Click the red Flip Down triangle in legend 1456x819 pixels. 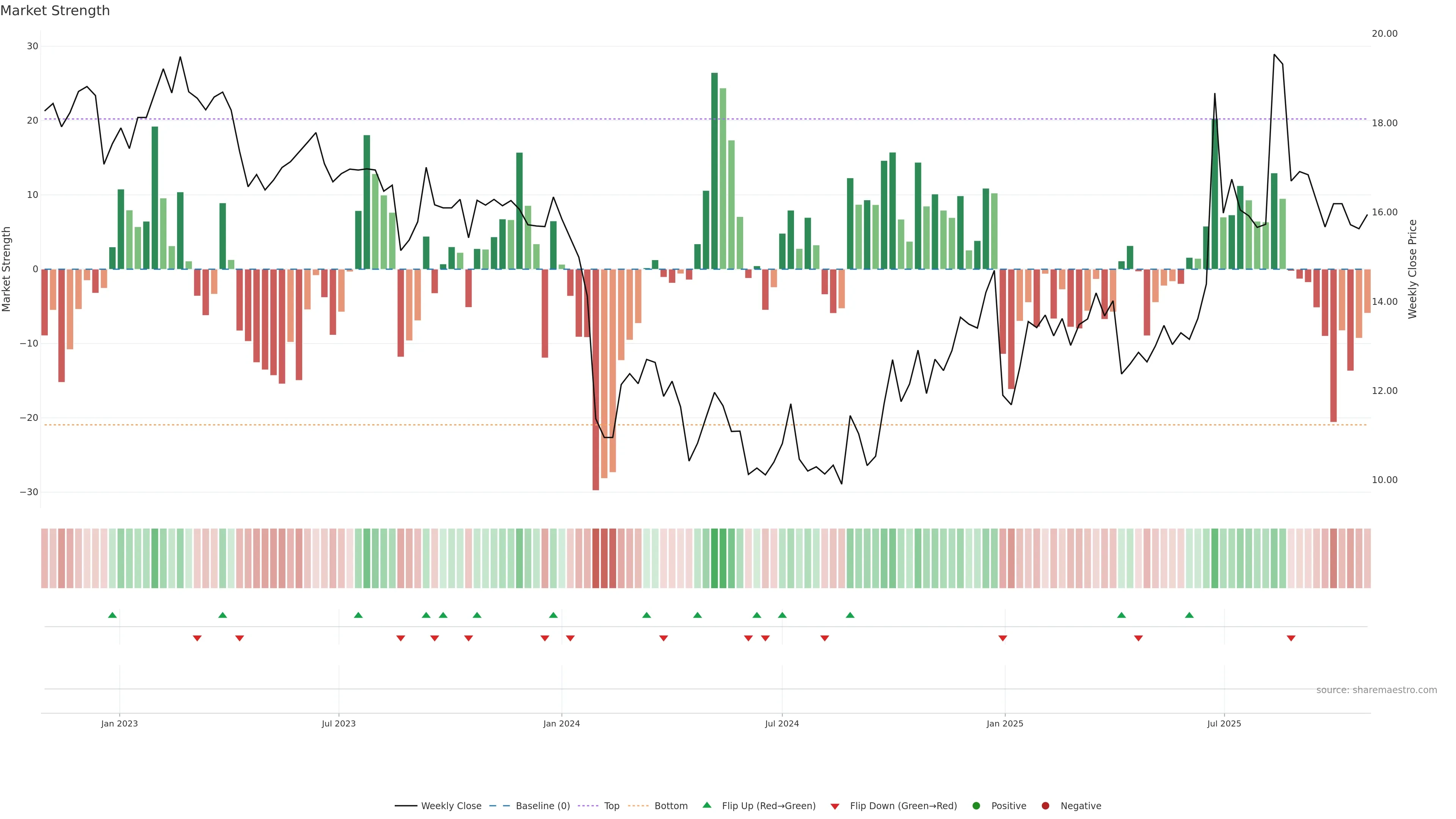click(x=835, y=806)
